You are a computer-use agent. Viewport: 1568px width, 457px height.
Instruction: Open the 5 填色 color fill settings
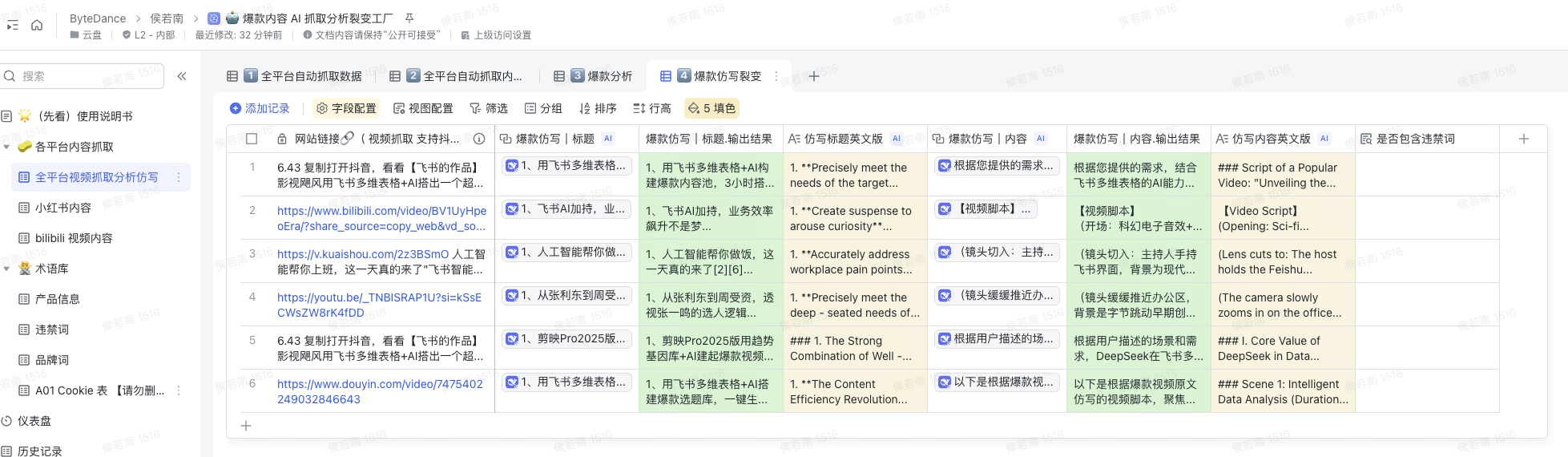point(711,108)
